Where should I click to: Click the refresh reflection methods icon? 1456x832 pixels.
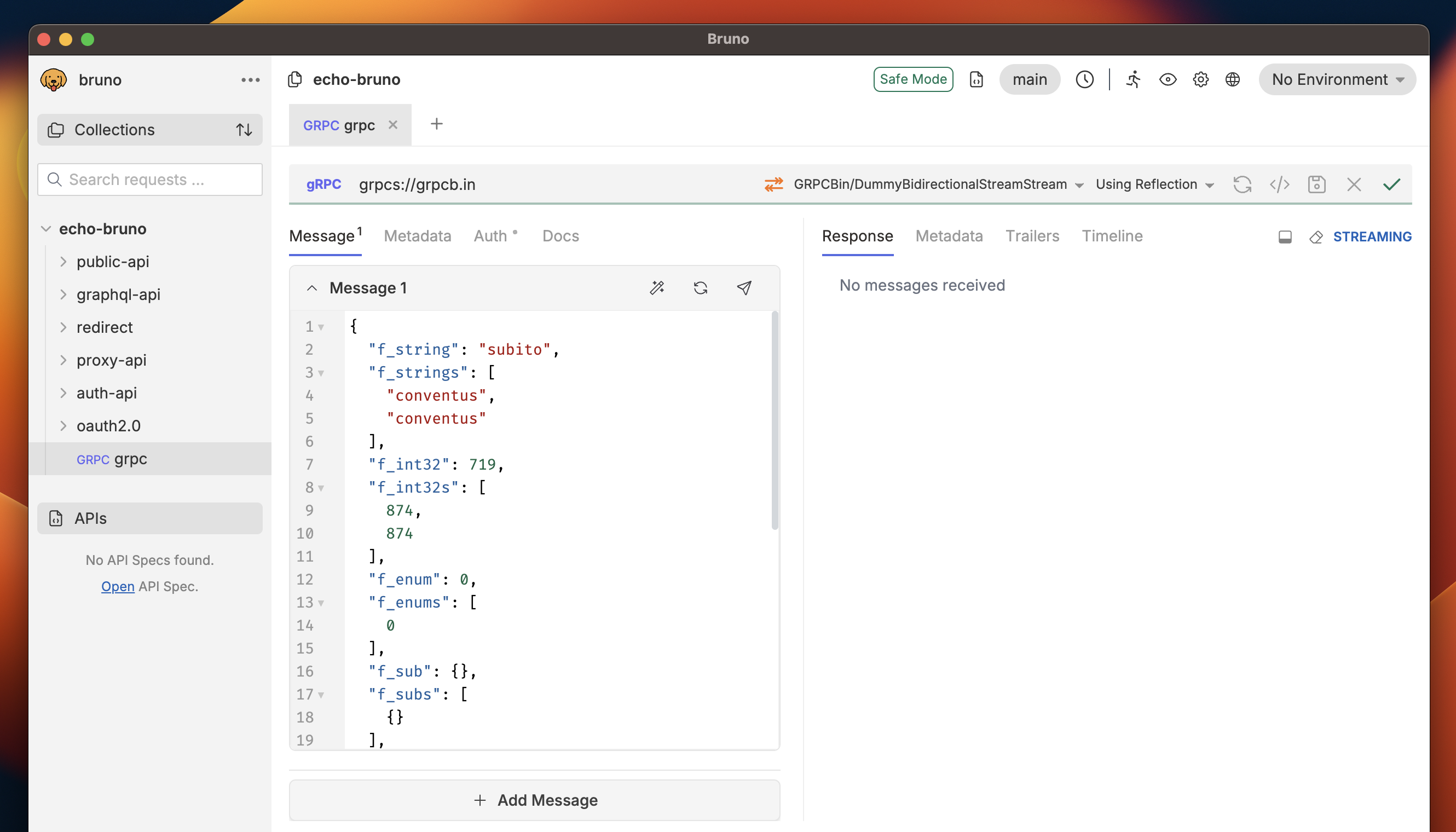(x=1242, y=184)
